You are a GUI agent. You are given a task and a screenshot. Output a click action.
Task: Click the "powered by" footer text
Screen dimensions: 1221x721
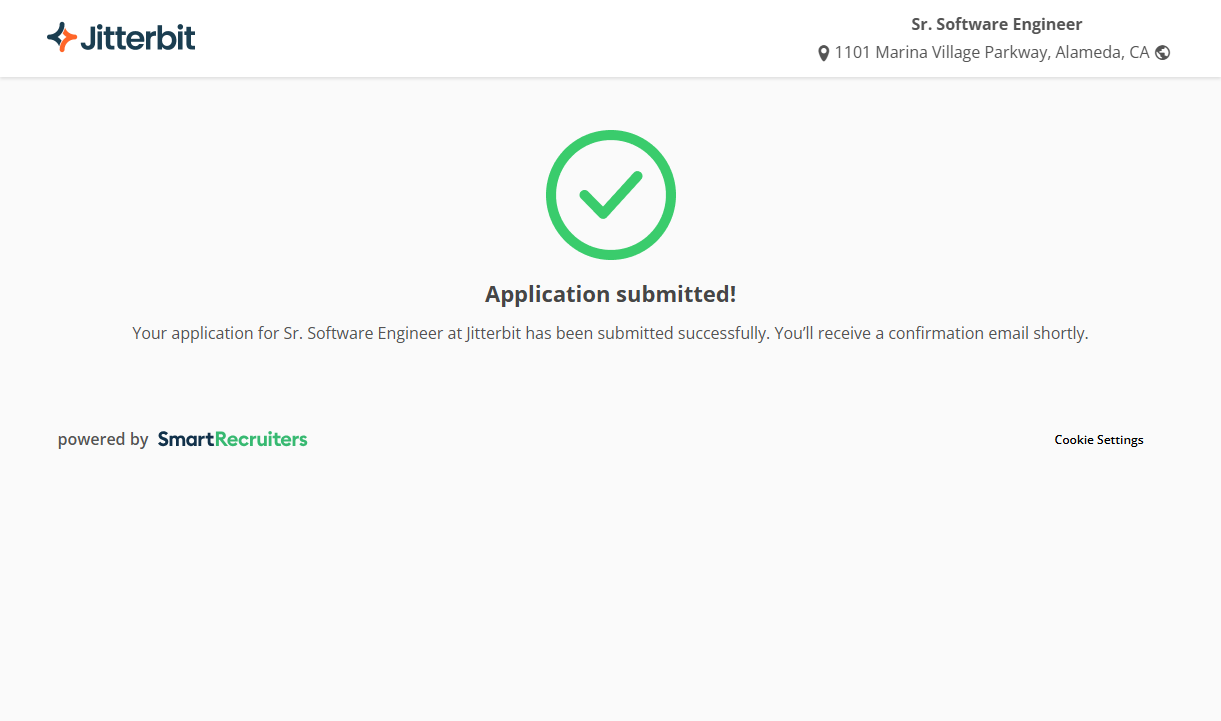103,439
